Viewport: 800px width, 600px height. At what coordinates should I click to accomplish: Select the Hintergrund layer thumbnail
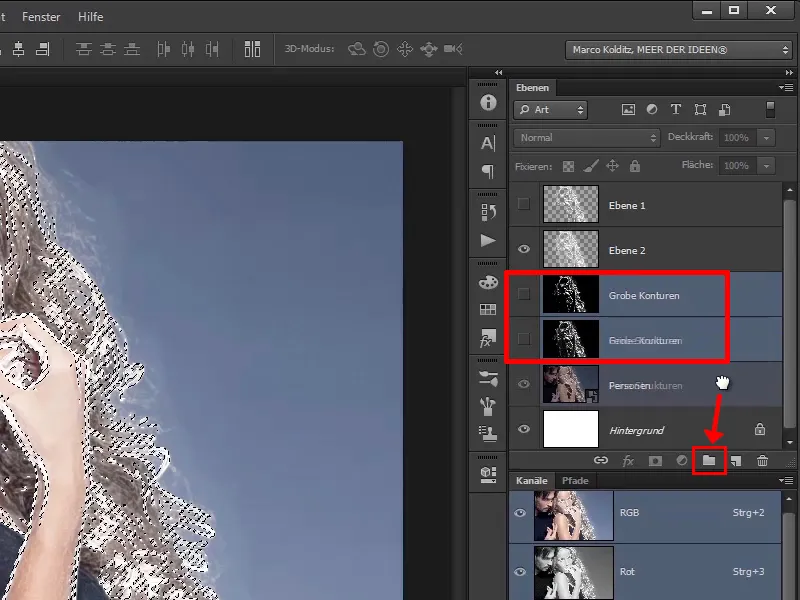[x=570, y=429]
